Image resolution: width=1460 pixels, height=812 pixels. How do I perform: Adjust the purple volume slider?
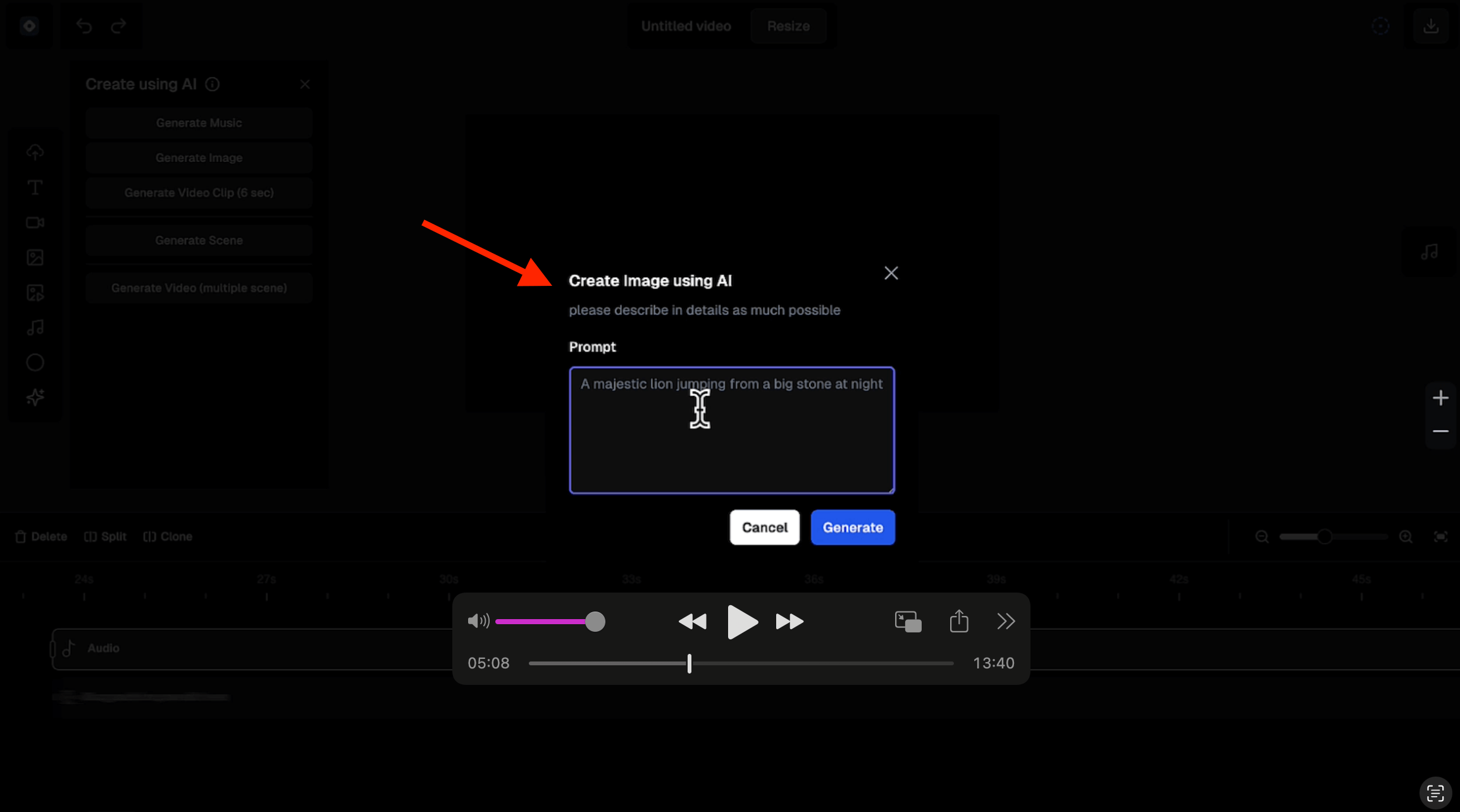point(550,622)
